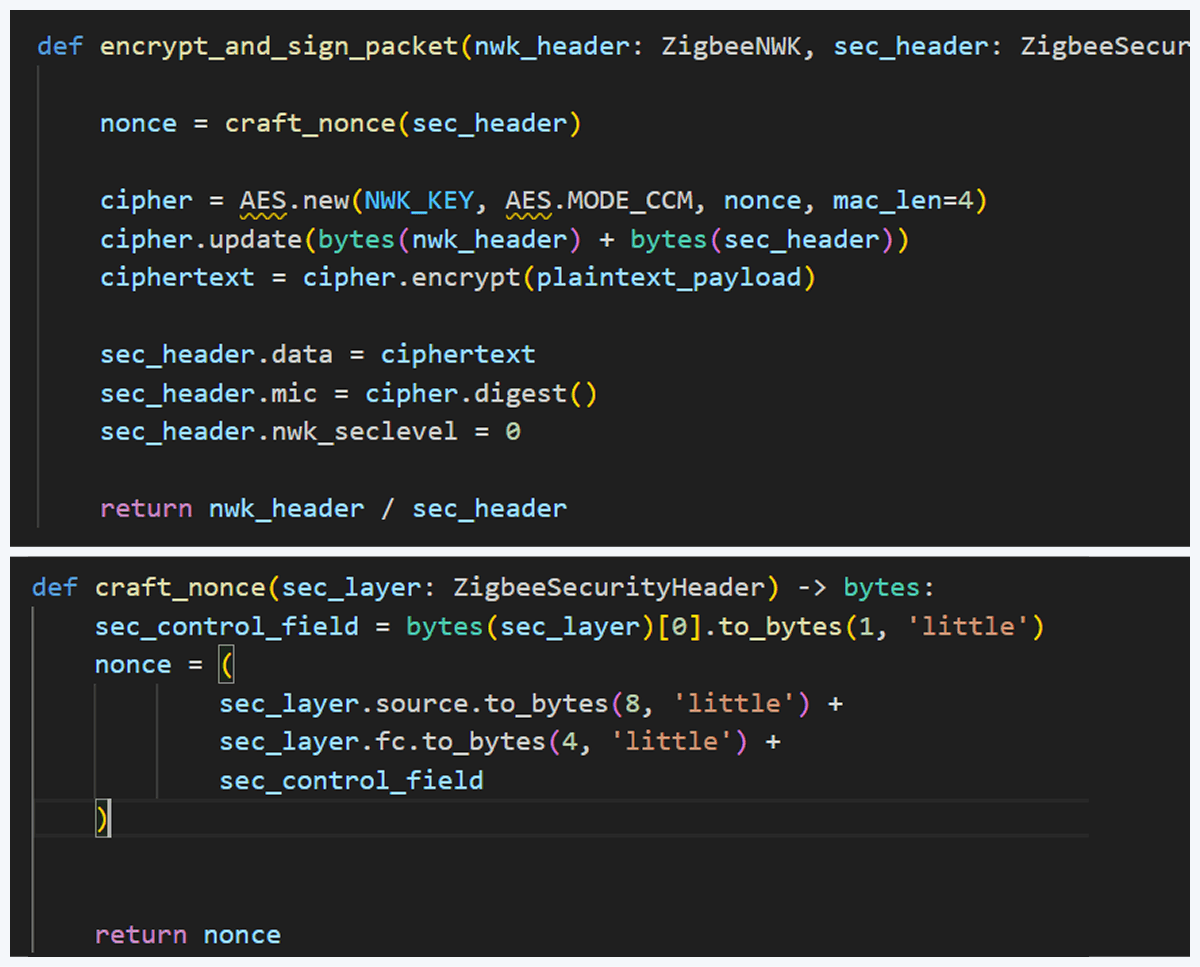Click the opening bracket after nonce =
This screenshot has height=967, width=1200.
225,665
